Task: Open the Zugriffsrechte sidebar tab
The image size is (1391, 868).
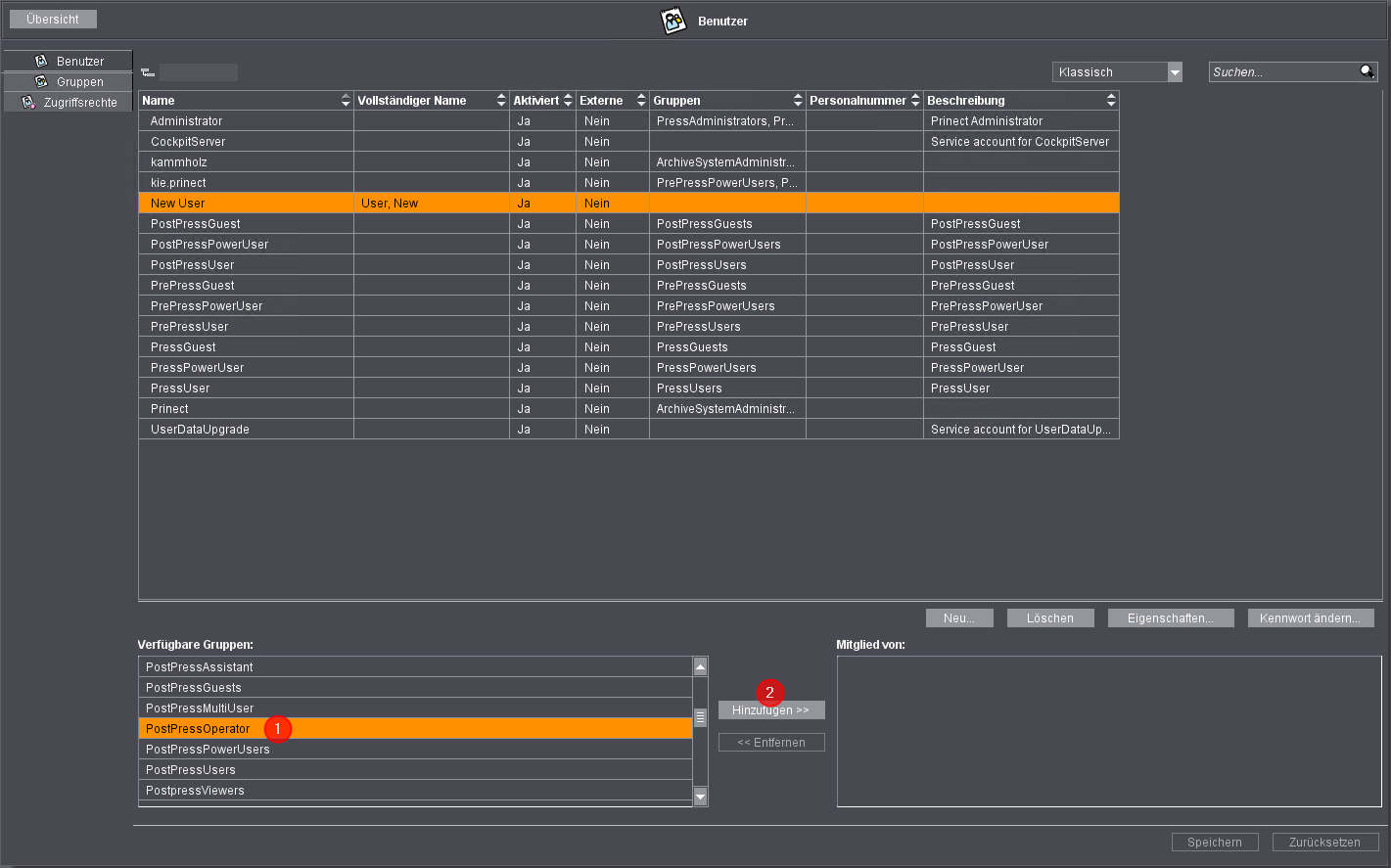Action: pyautogui.click(x=68, y=102)
